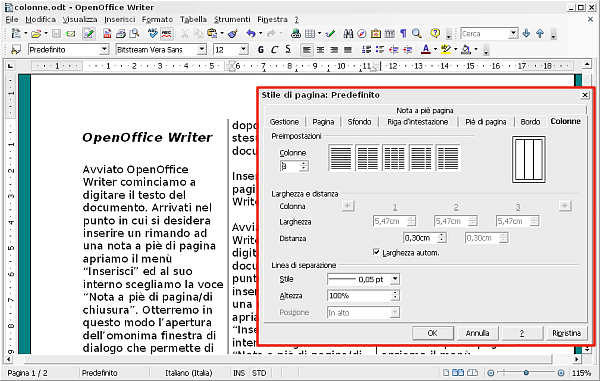The height and width of the screenshot is (381, 600).
Task: Increase the Colonne spinner value
Action: coord(304,164)
